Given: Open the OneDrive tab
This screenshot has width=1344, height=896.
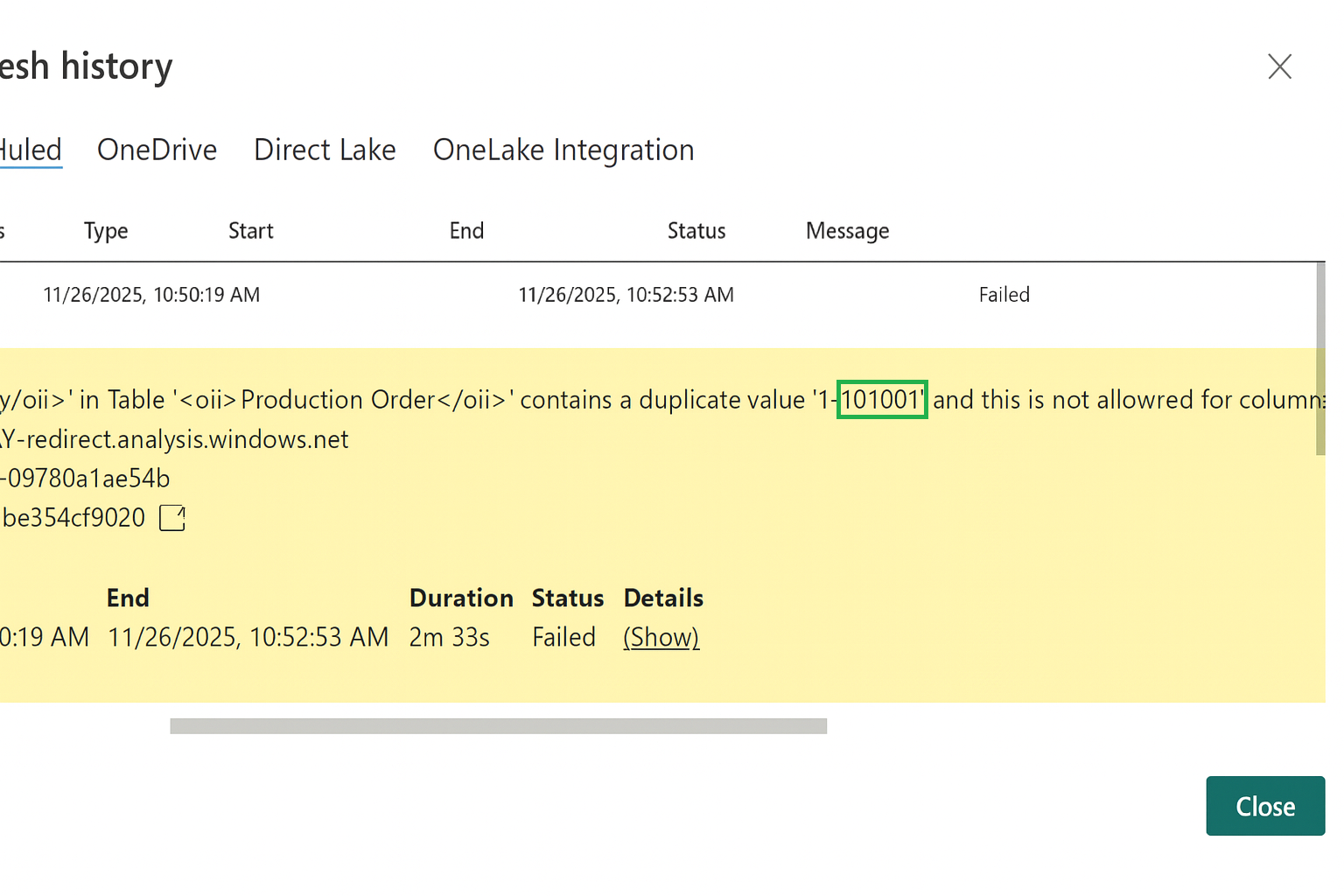Looking at the screenshot, I should [157, 150].
